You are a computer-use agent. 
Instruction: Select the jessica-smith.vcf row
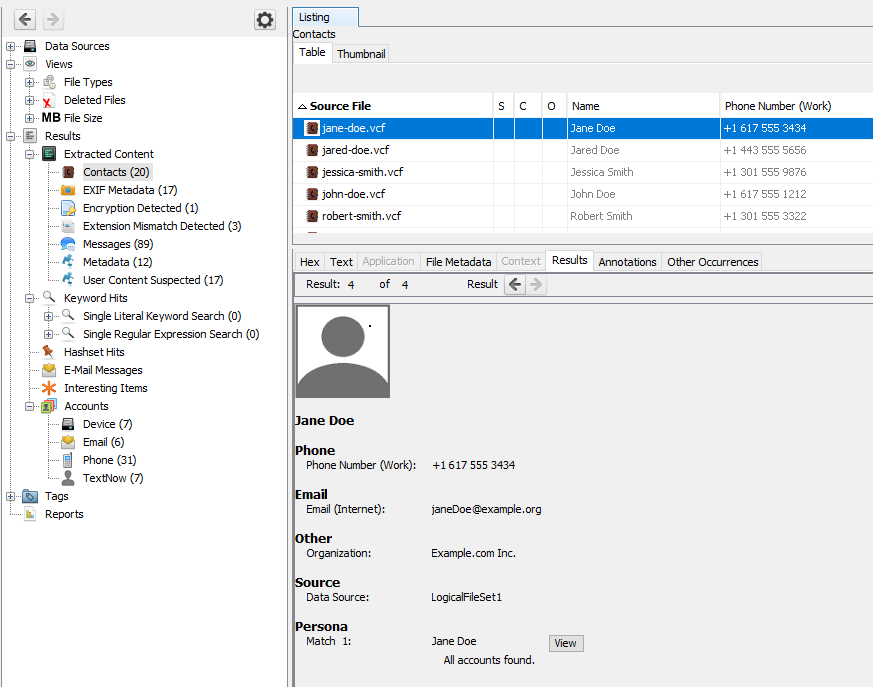[x=362, y=172]
